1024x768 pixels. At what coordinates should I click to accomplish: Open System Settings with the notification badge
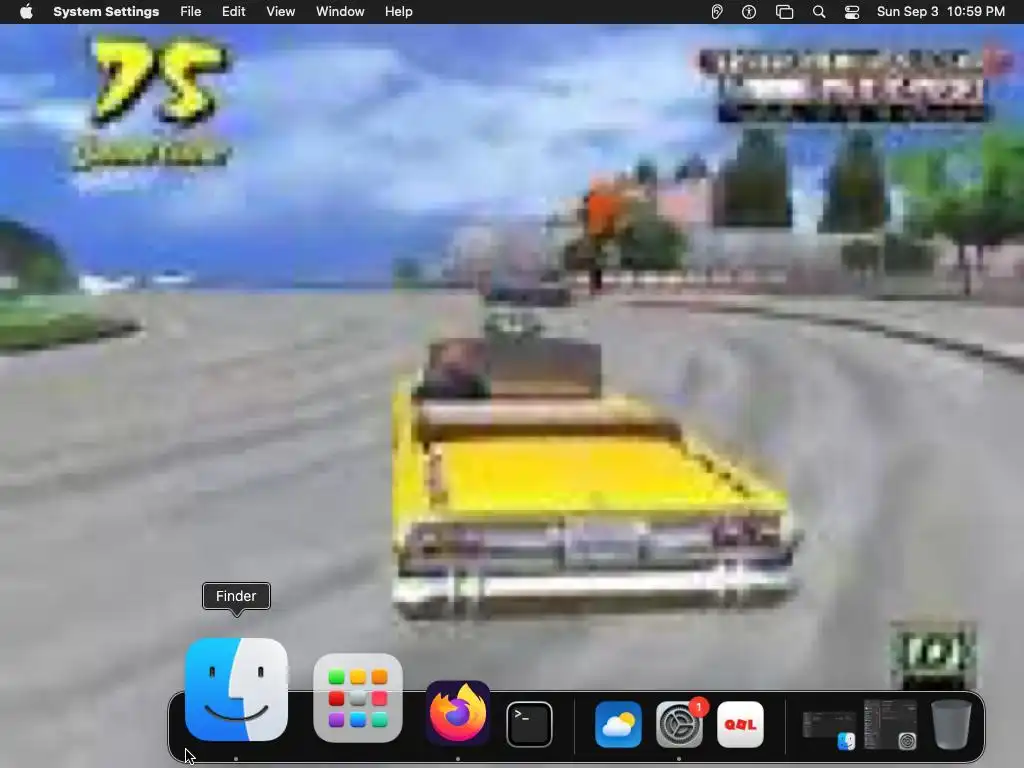679,724
